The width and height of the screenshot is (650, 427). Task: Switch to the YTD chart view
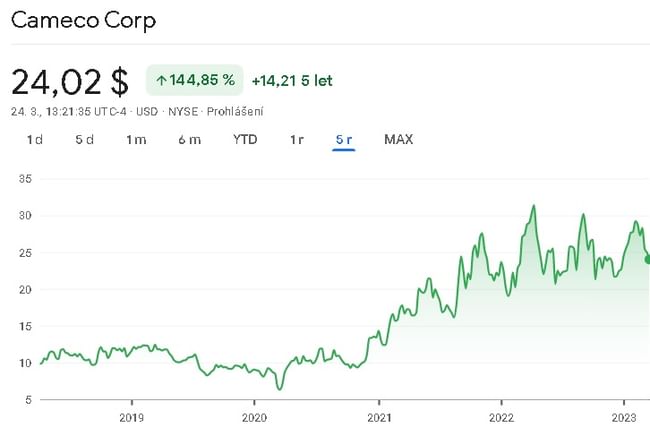coord(245,139)
